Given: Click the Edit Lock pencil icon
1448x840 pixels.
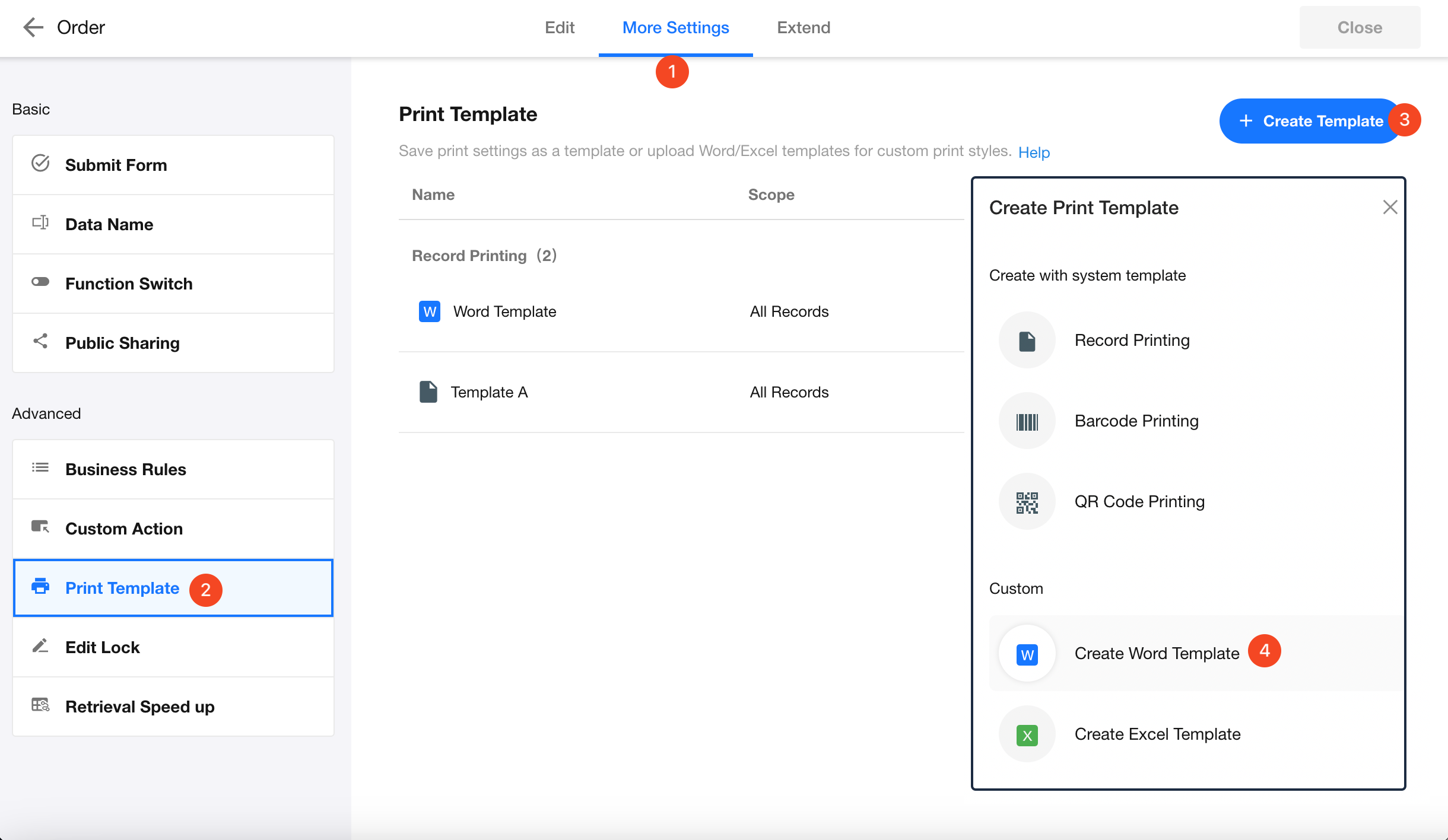Looking at the screenshot, I should 40,646.
